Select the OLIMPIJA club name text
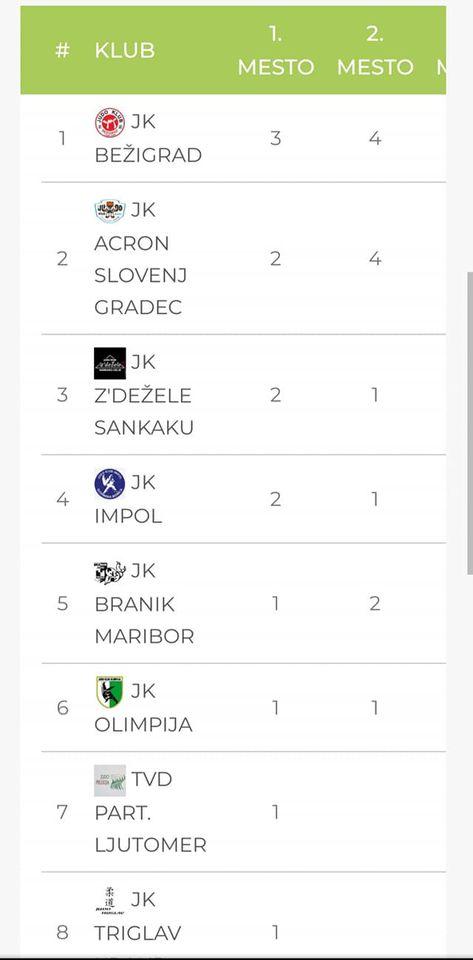The image size is (473, 960). coord(144,725)
